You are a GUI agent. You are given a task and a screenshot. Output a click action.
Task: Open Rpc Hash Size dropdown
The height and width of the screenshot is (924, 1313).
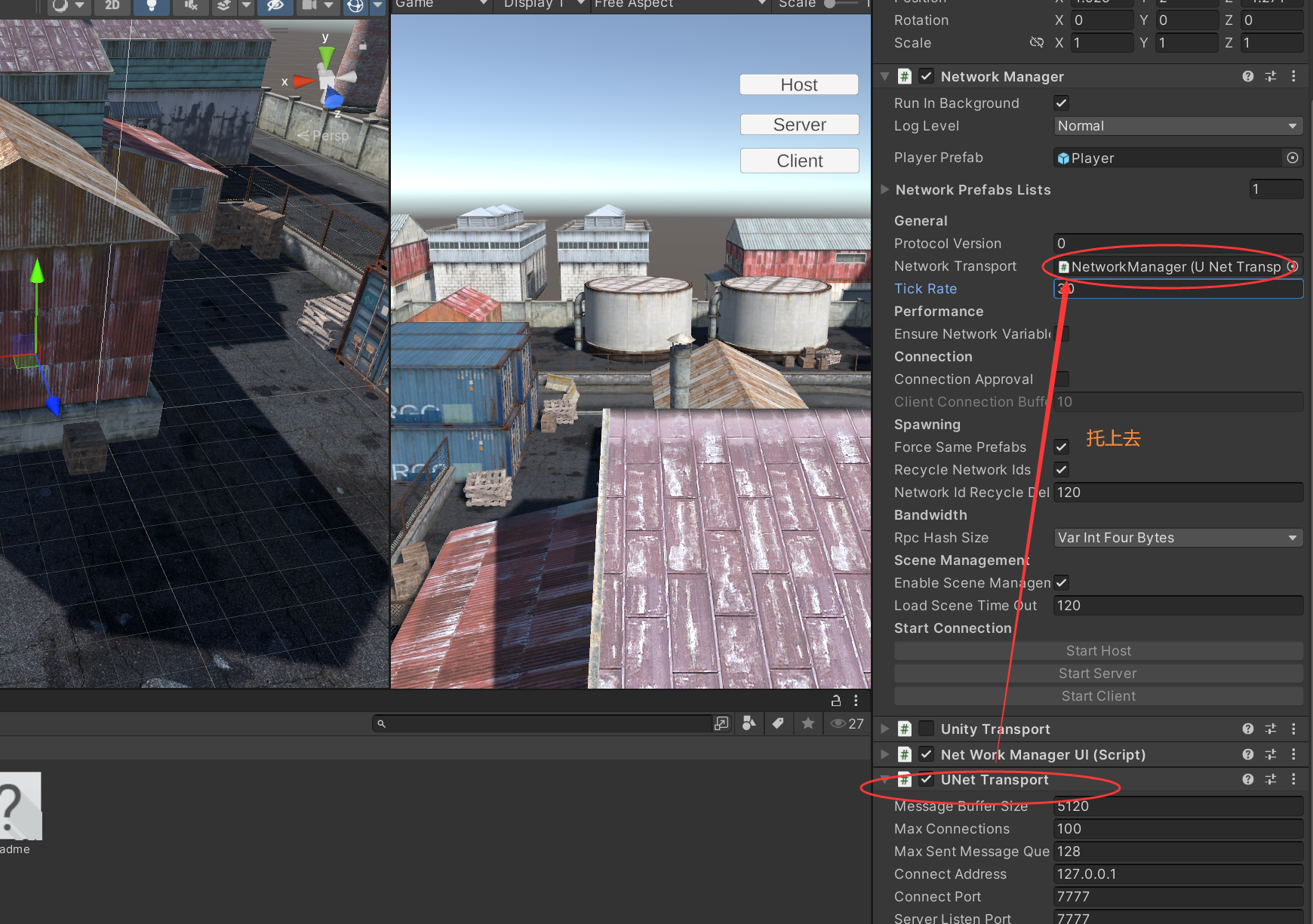point(1178,538)
